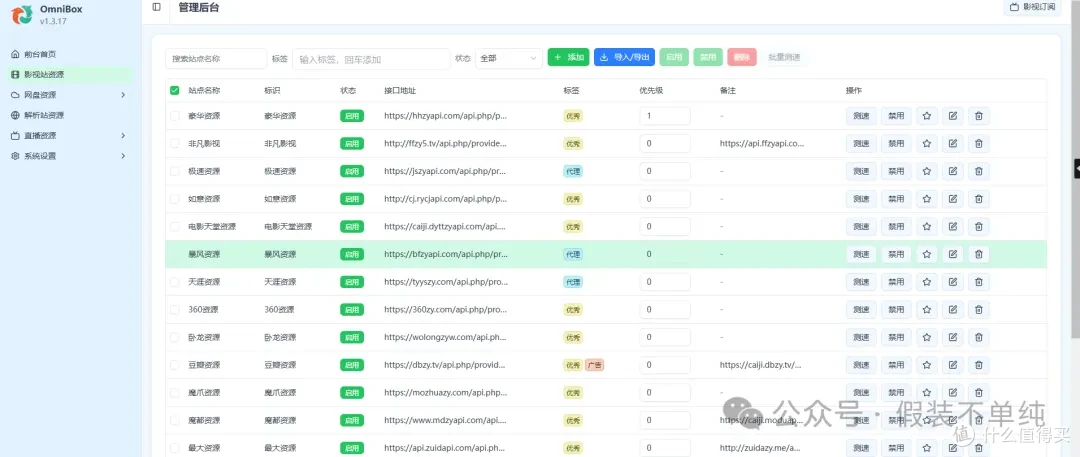The image size is (1080, 457).
Task: Open 前台首页 in the sidebar
Action: [69, 54]
